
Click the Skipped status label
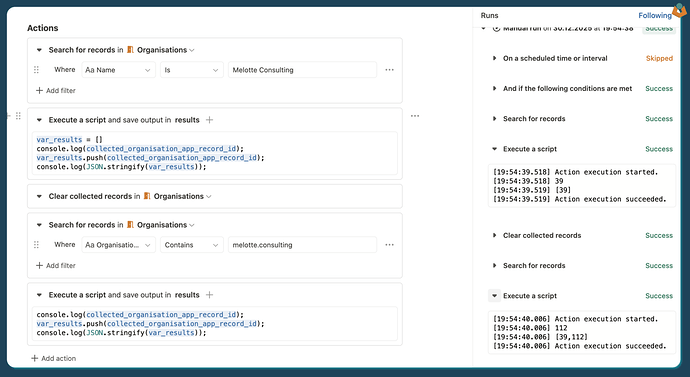pos(659,59)
